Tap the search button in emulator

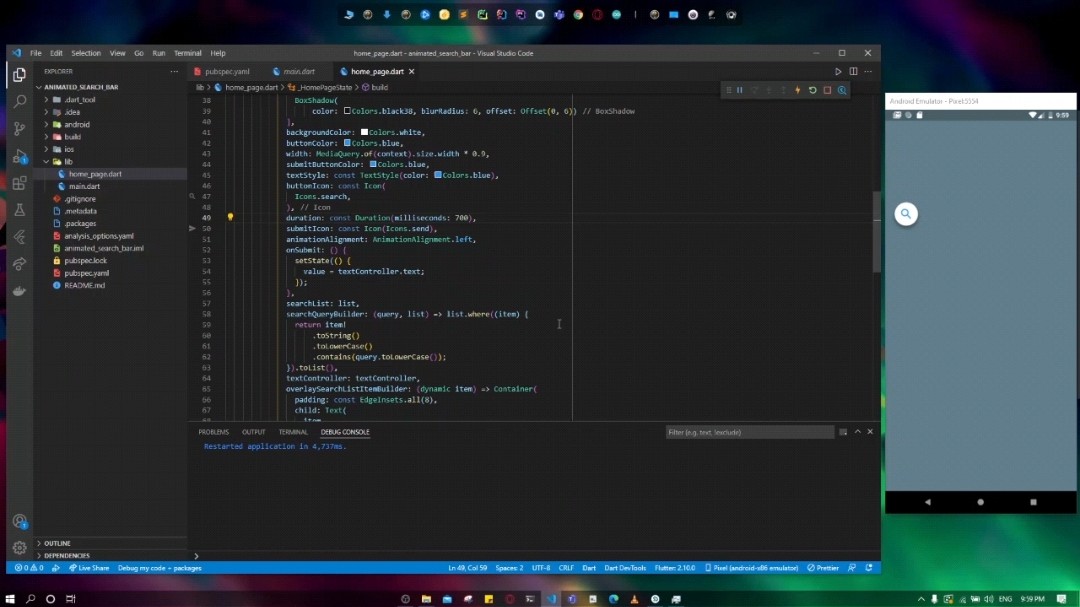tap(906, 214)
